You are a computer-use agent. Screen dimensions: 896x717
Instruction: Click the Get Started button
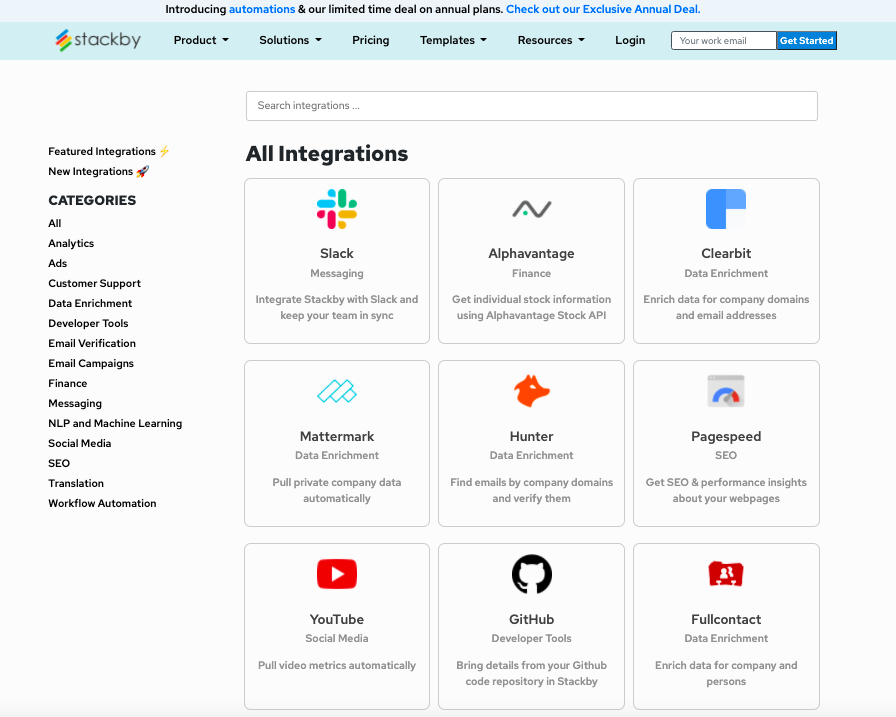tap(806, 41)
